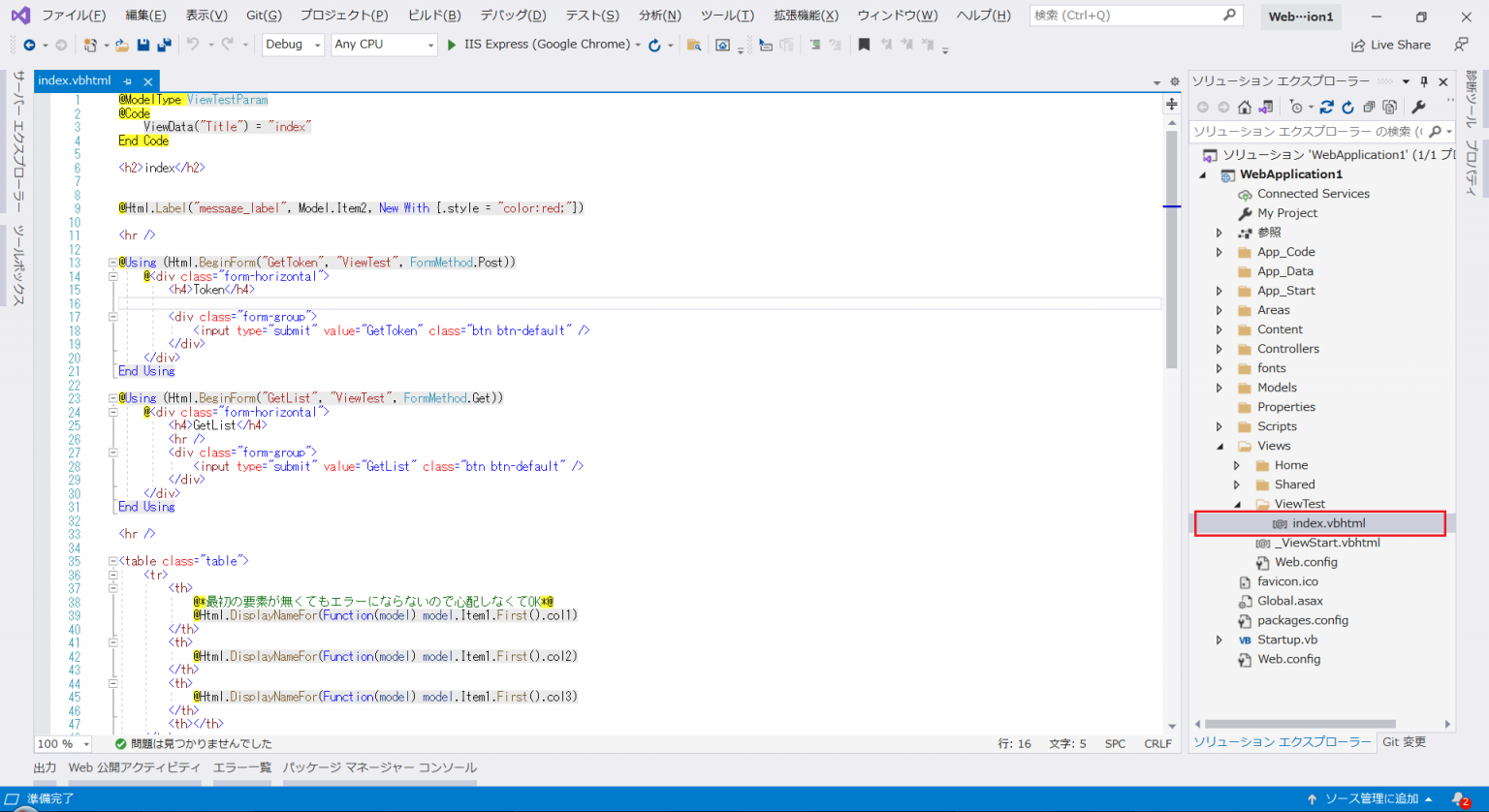The width and height of the screenshot is (1489, 812).
Task: Click the Home icon in Solution Explorer
Action: pos(1245,107)
